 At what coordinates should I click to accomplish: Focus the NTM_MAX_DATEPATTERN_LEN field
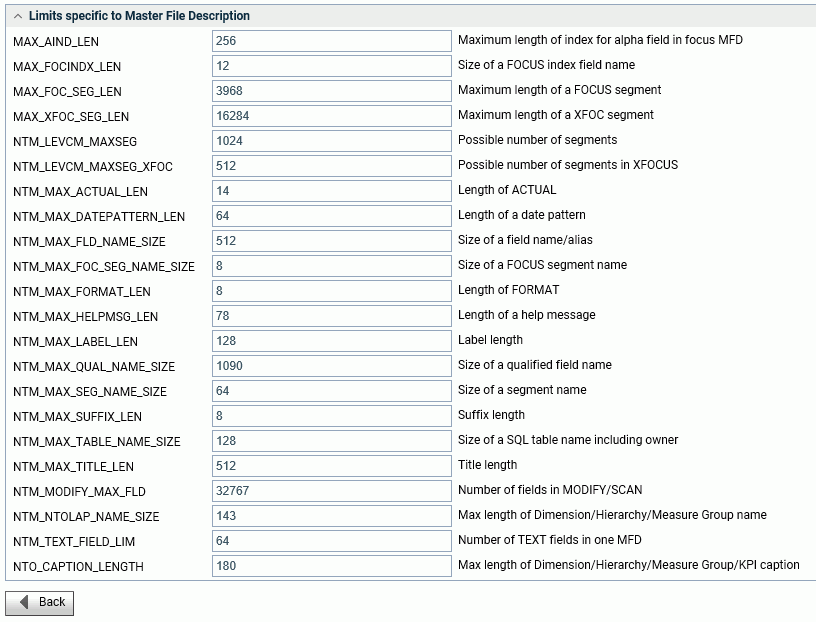332,216
